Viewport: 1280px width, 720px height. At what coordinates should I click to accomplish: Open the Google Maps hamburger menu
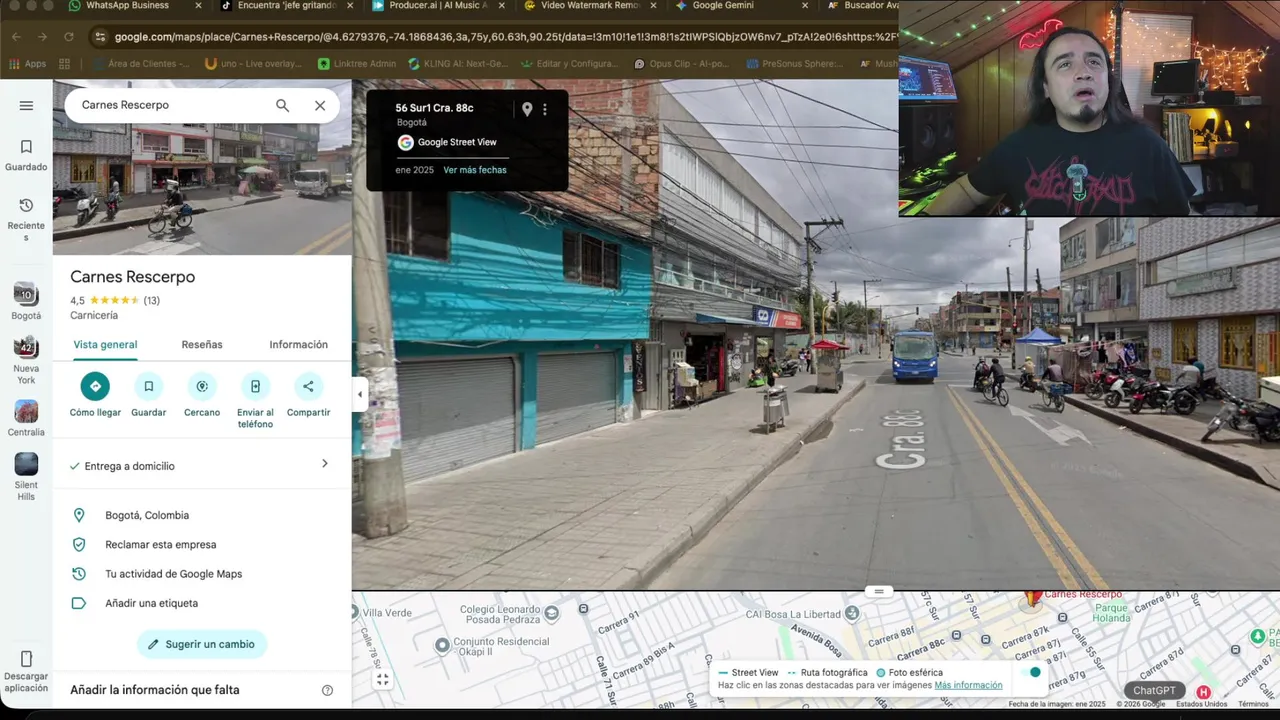click(x=26, y=105)
